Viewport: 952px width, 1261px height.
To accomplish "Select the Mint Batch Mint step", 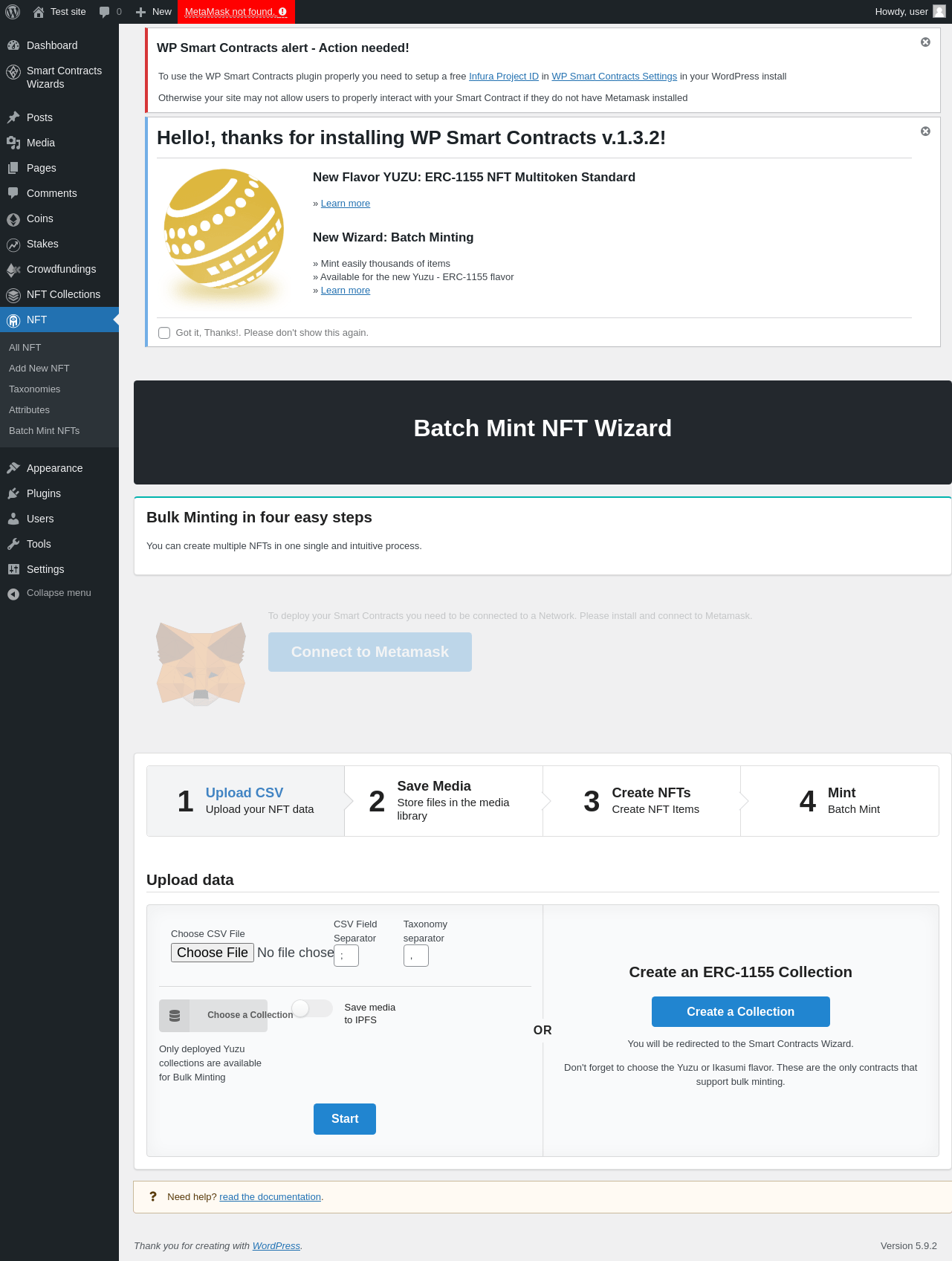I will point(840,801).
